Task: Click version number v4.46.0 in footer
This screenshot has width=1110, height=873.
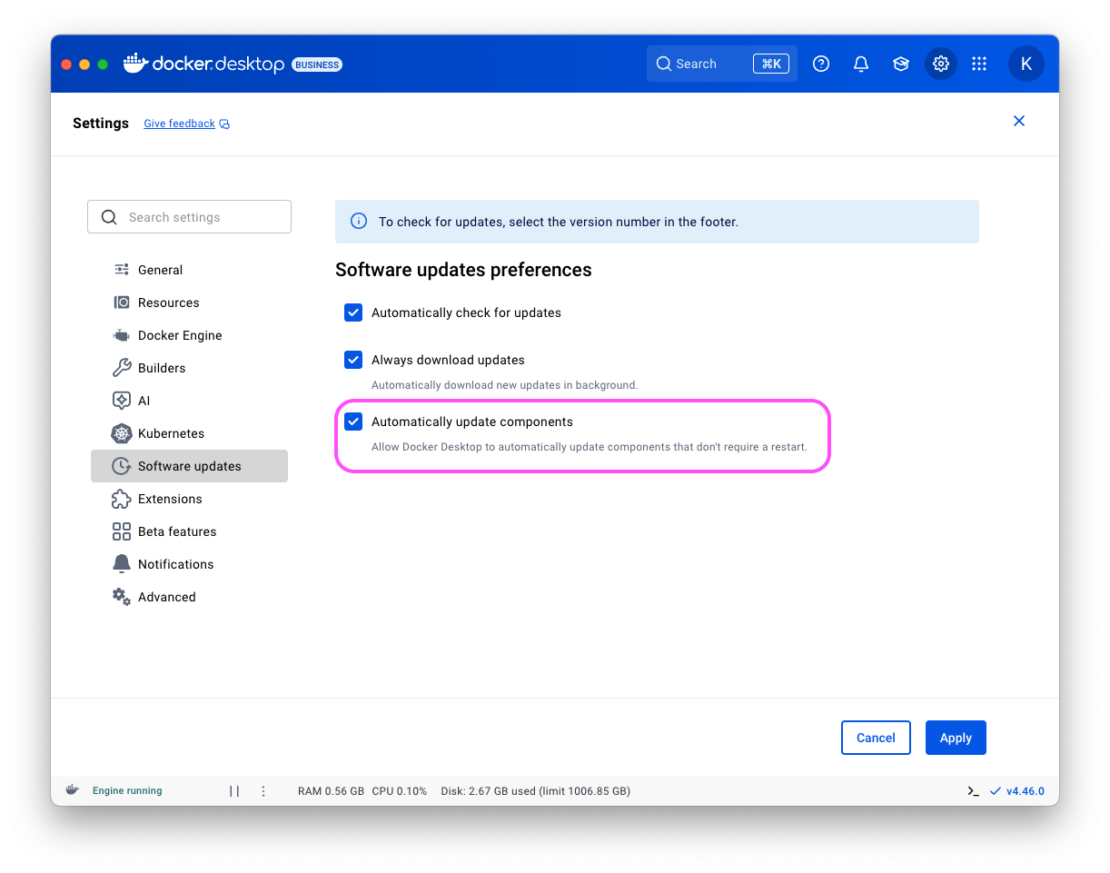Action: (1025, 791)
